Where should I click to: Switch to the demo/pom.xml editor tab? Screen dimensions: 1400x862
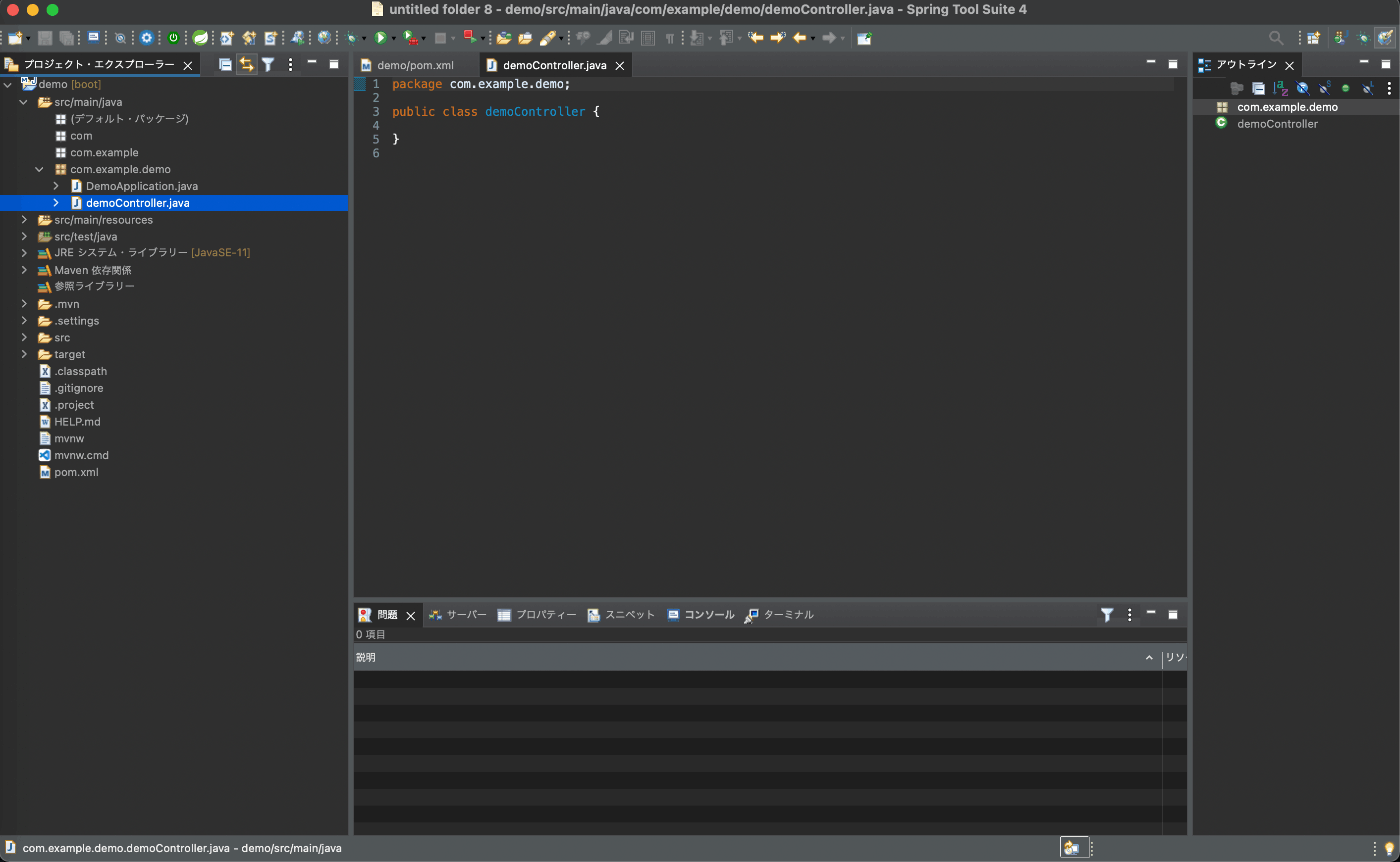pos(415,65)
